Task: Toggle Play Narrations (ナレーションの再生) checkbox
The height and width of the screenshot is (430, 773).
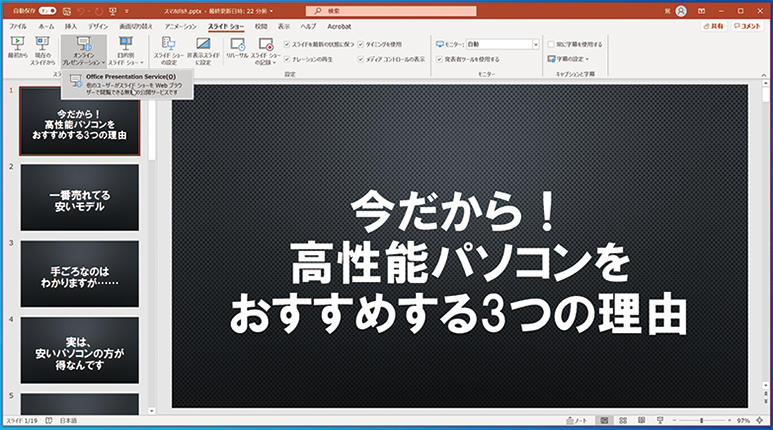Action: point(287,59)
